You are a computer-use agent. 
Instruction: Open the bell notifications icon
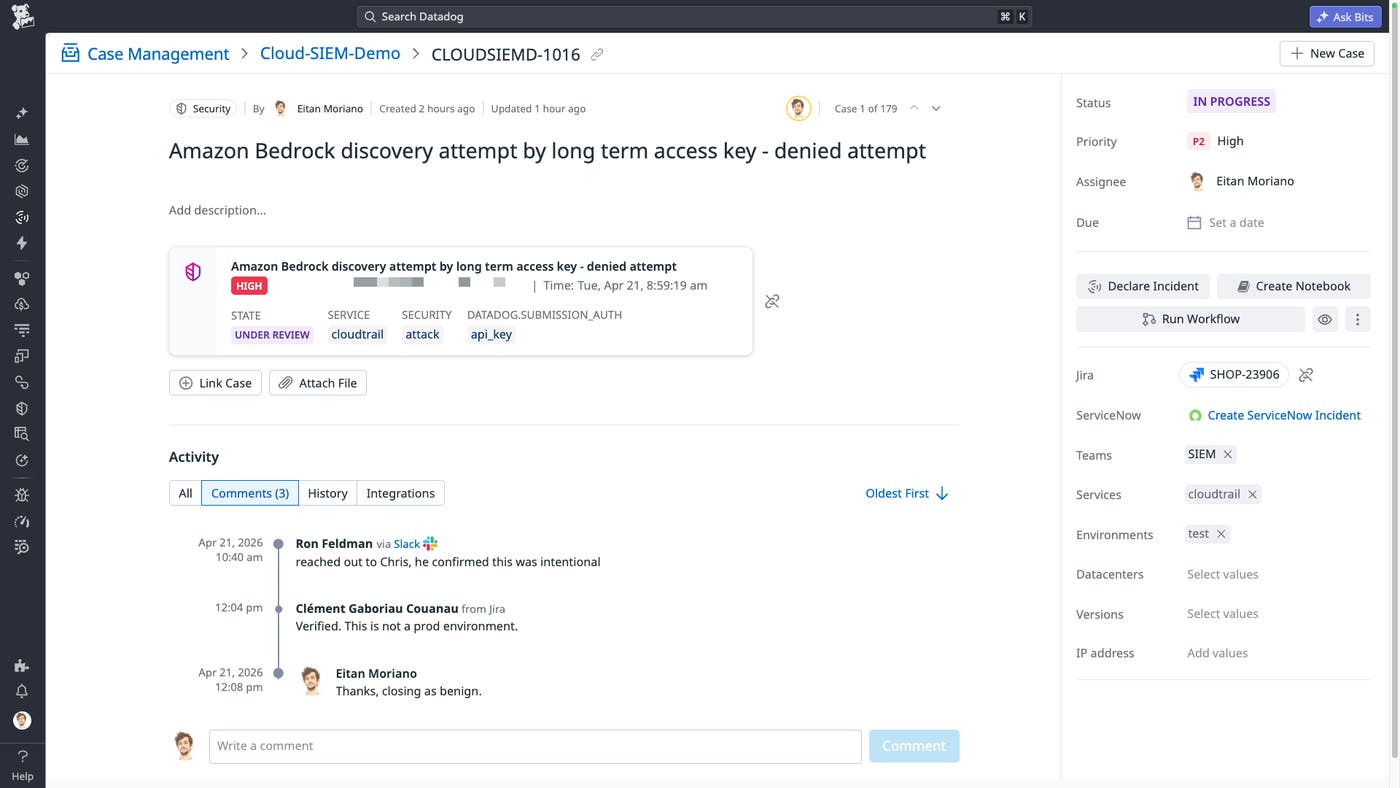[22, 691]
